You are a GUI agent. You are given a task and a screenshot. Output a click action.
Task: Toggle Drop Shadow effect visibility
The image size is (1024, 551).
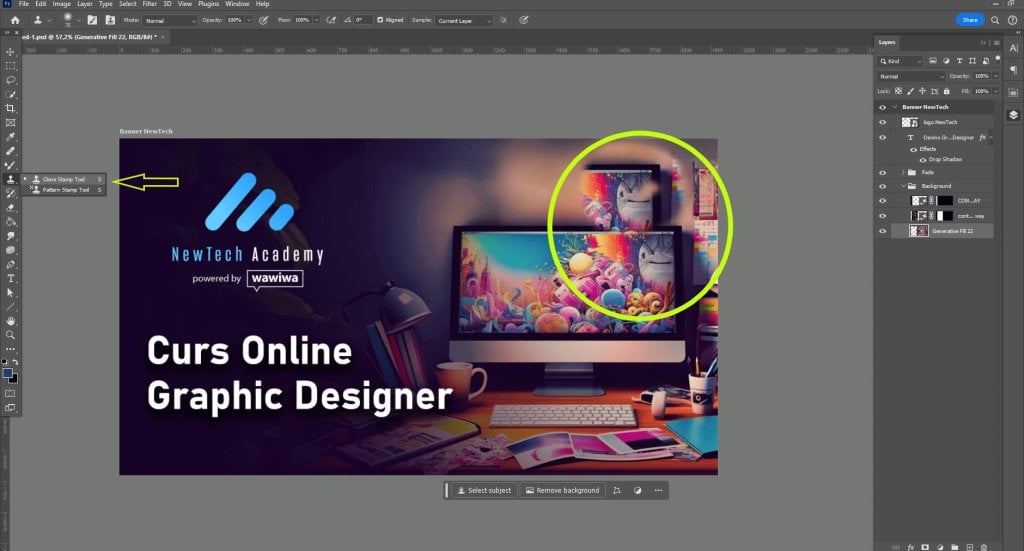(x=923, y=160)
